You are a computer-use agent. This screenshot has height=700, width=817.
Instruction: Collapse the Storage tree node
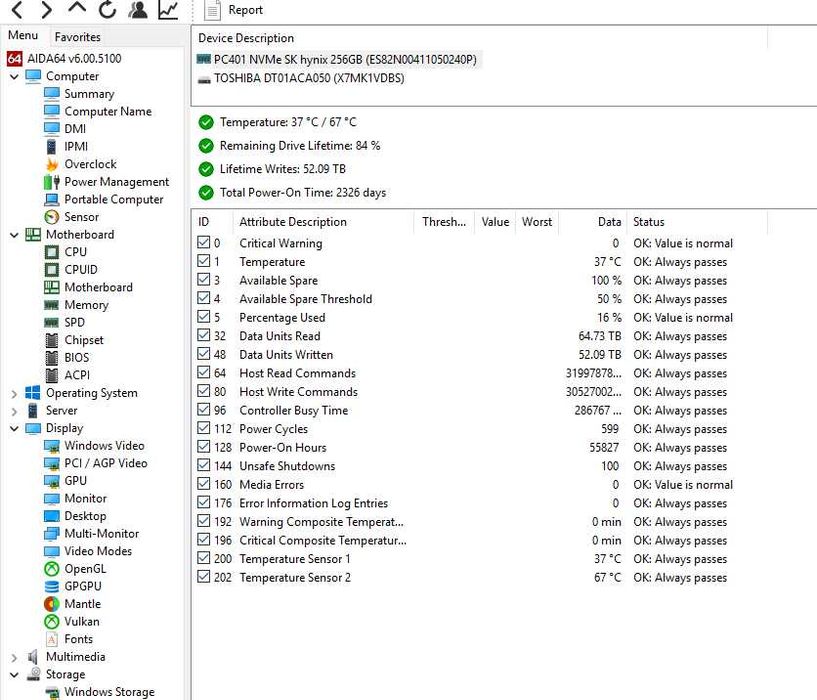pyautogui.click(x=14, y=675)
